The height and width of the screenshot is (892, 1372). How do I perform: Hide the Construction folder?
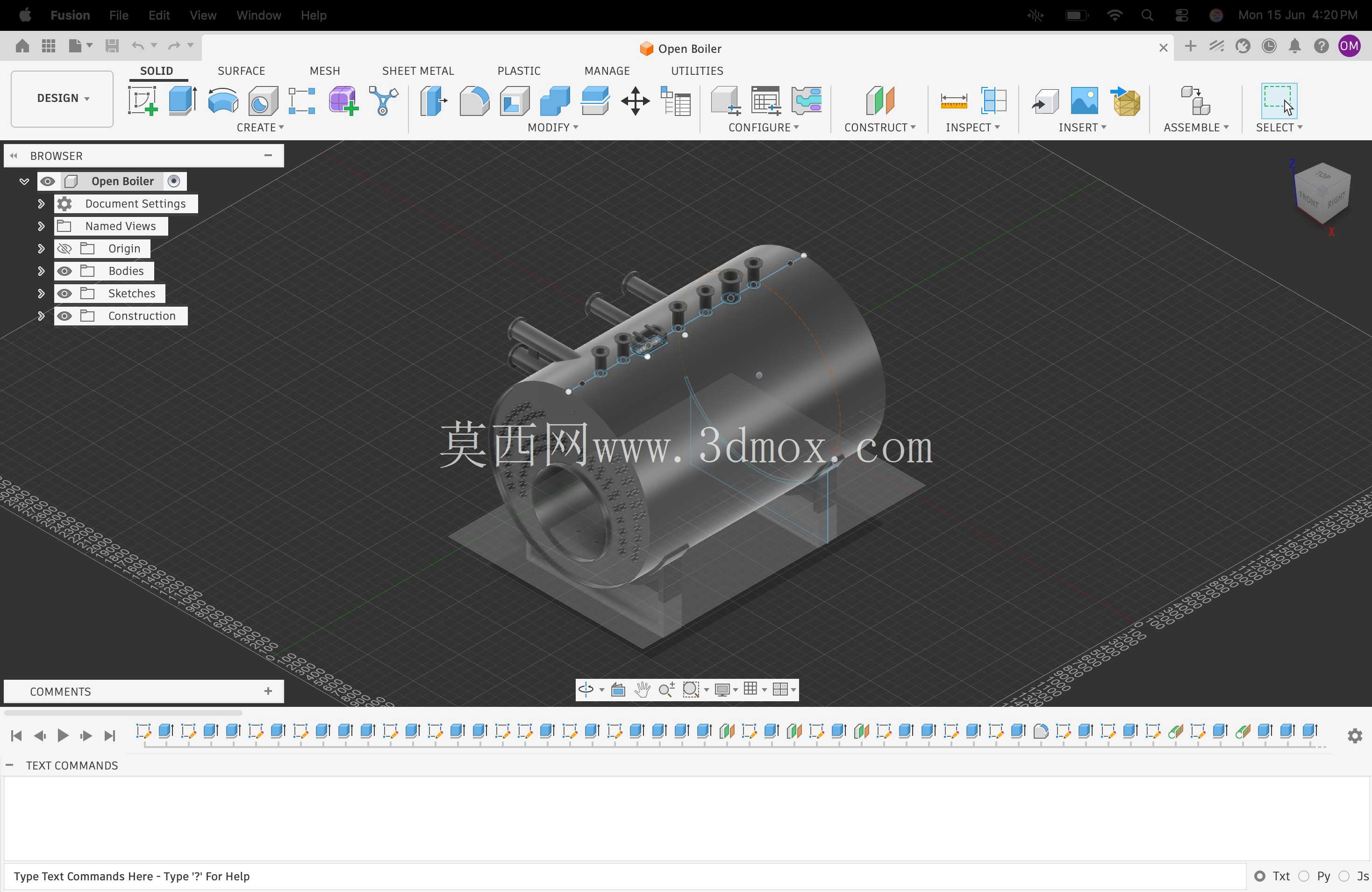(x=64, y=316)
